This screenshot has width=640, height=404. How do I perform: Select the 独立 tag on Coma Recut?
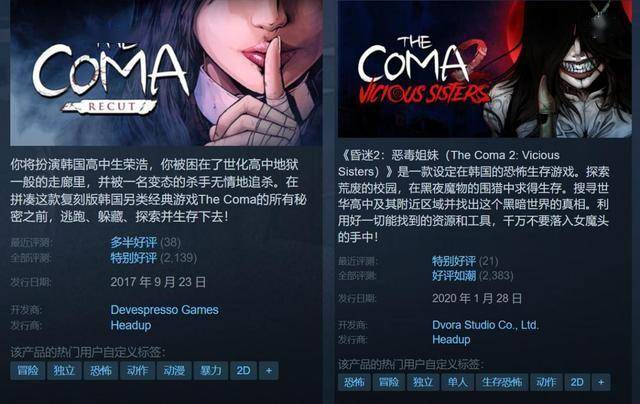point(64,371)
